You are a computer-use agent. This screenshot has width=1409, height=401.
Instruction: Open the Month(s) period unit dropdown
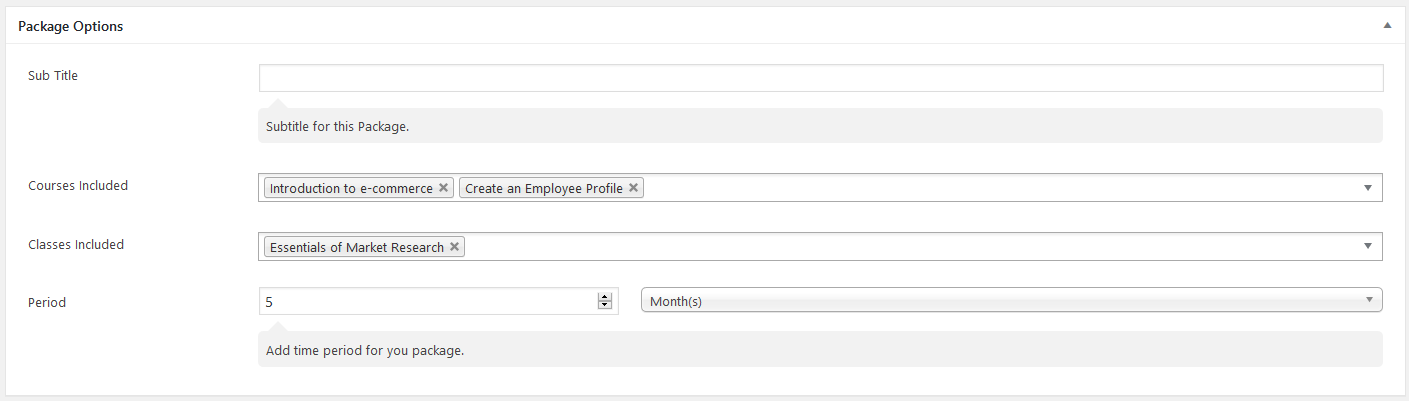point(1010,301)
